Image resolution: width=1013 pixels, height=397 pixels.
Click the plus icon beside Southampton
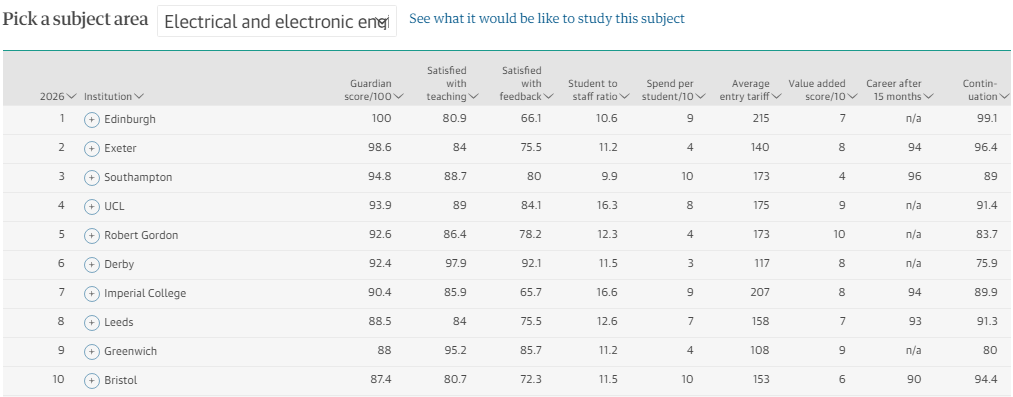[x=92, y=178]
